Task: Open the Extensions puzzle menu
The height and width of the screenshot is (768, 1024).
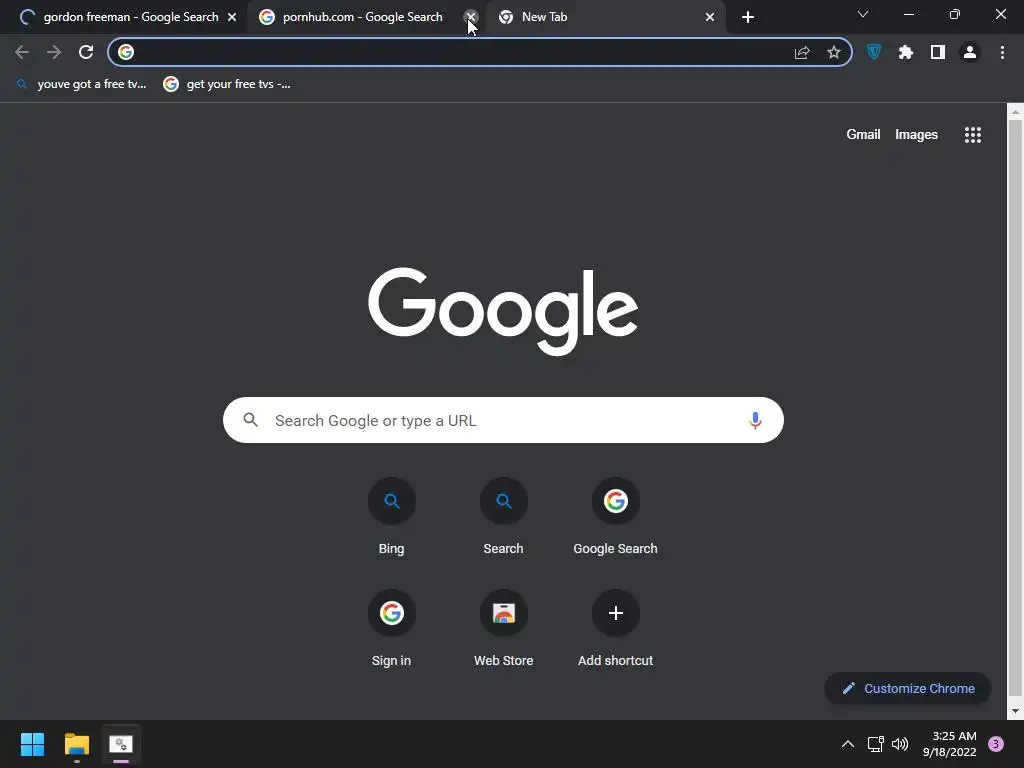Action: coord(906,52)
